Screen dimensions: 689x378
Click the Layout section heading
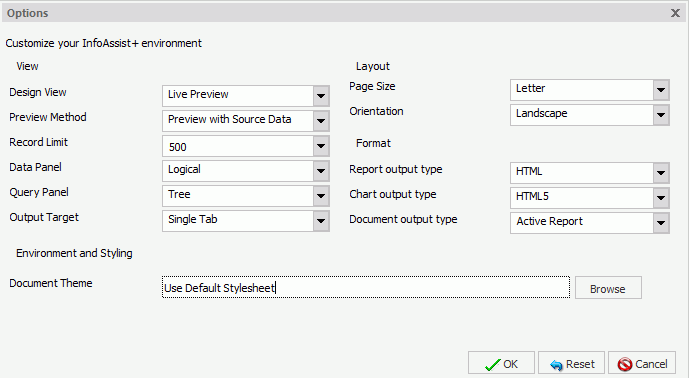tap(373, 66)
